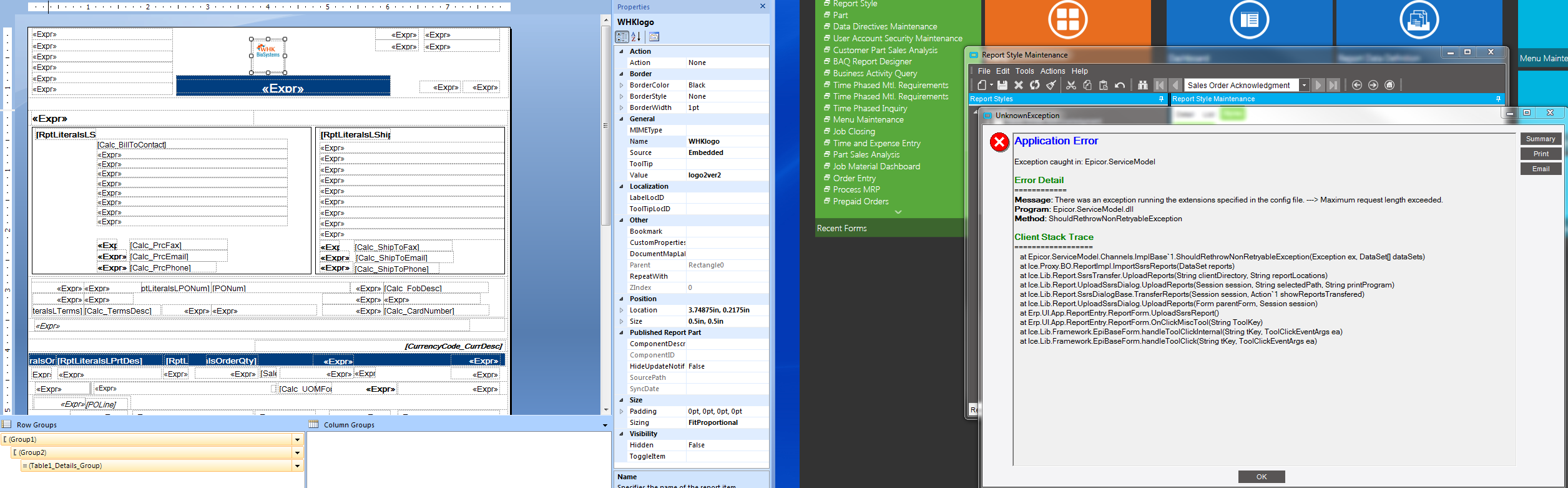Open search with the binoculars icon
Screen dimensions: 1568x488
coord(1143,85)
